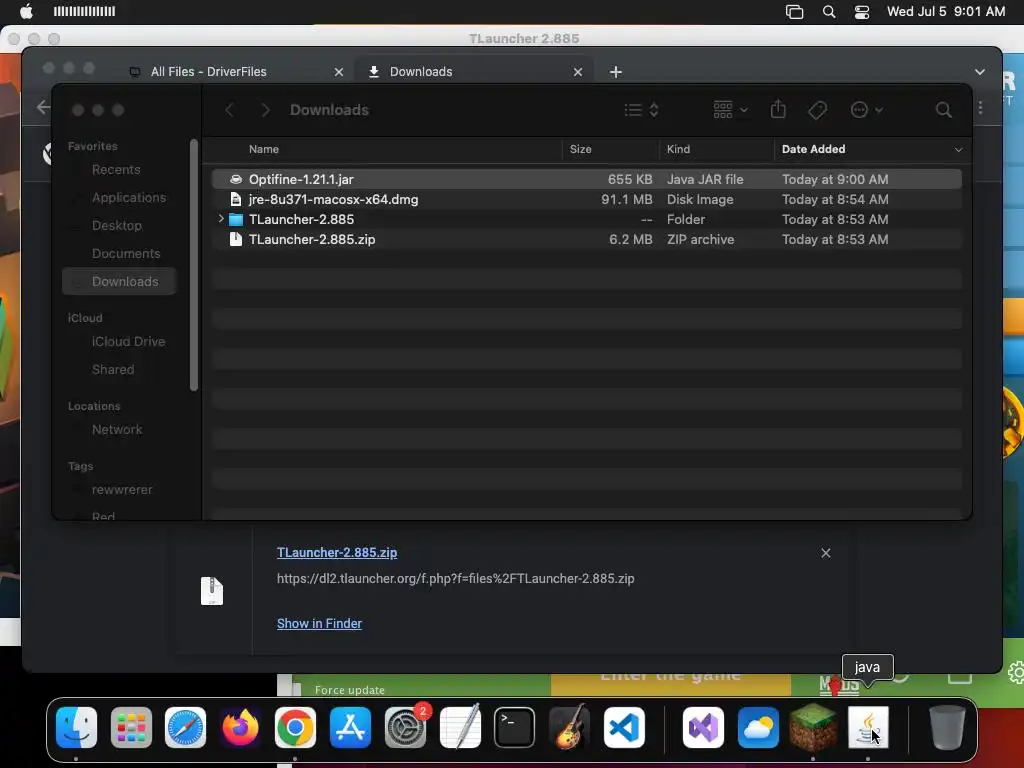Open the Trash in the dock

click(947, 727)
